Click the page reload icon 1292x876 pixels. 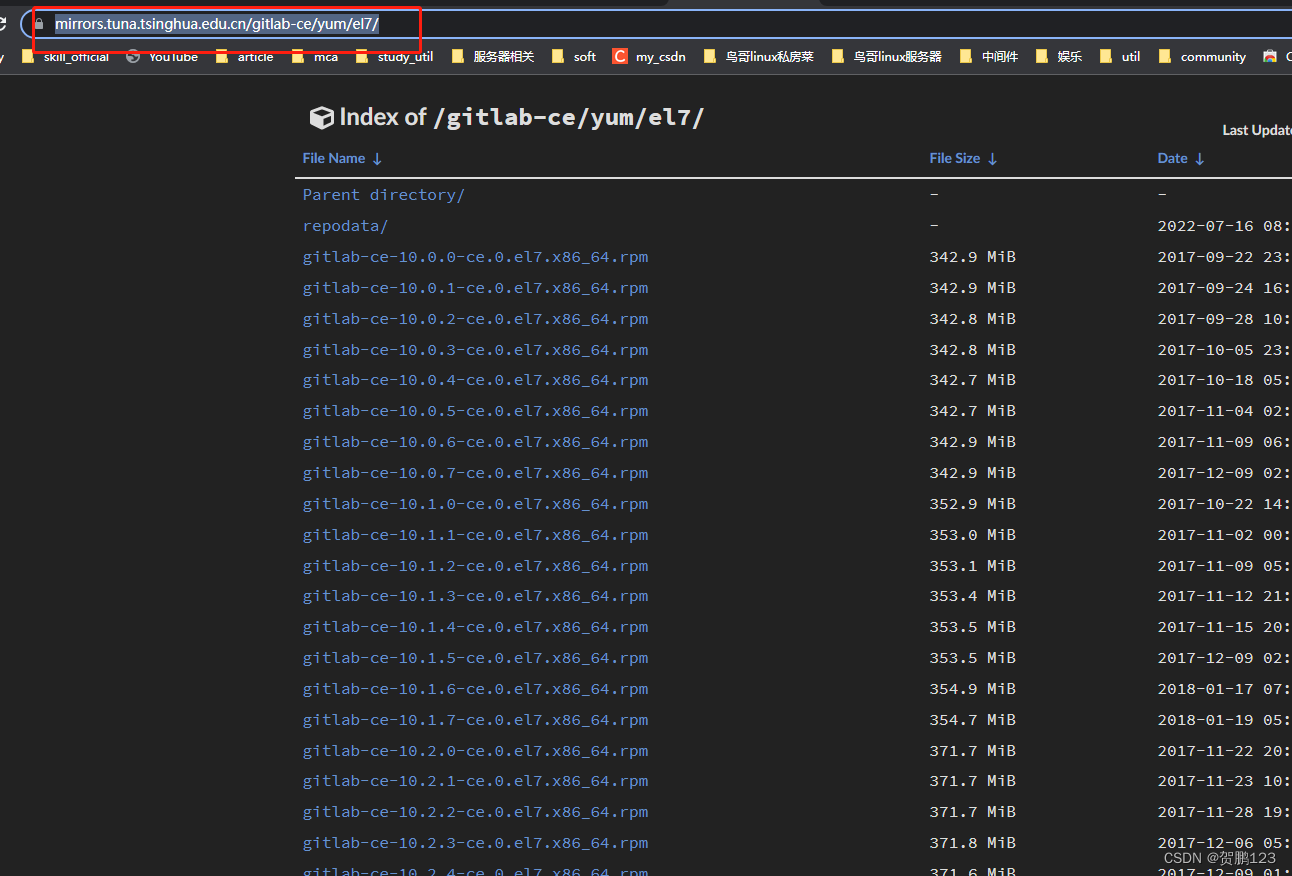(3, 24)
